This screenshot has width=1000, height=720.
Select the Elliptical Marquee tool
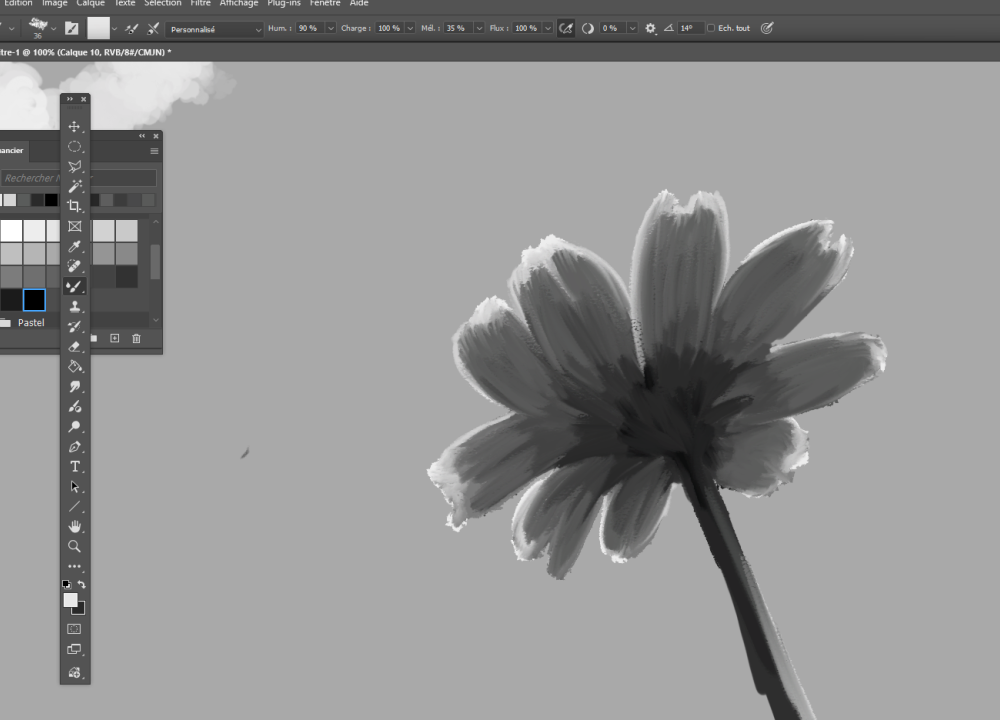tap(75, 147)
